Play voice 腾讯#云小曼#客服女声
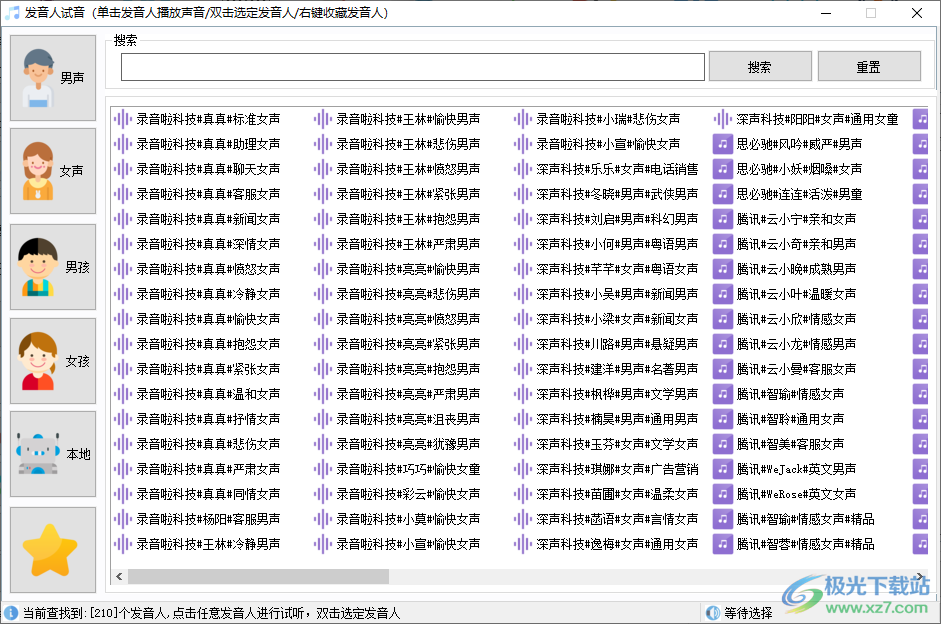 pyautogui.click(x=796, y=369)
